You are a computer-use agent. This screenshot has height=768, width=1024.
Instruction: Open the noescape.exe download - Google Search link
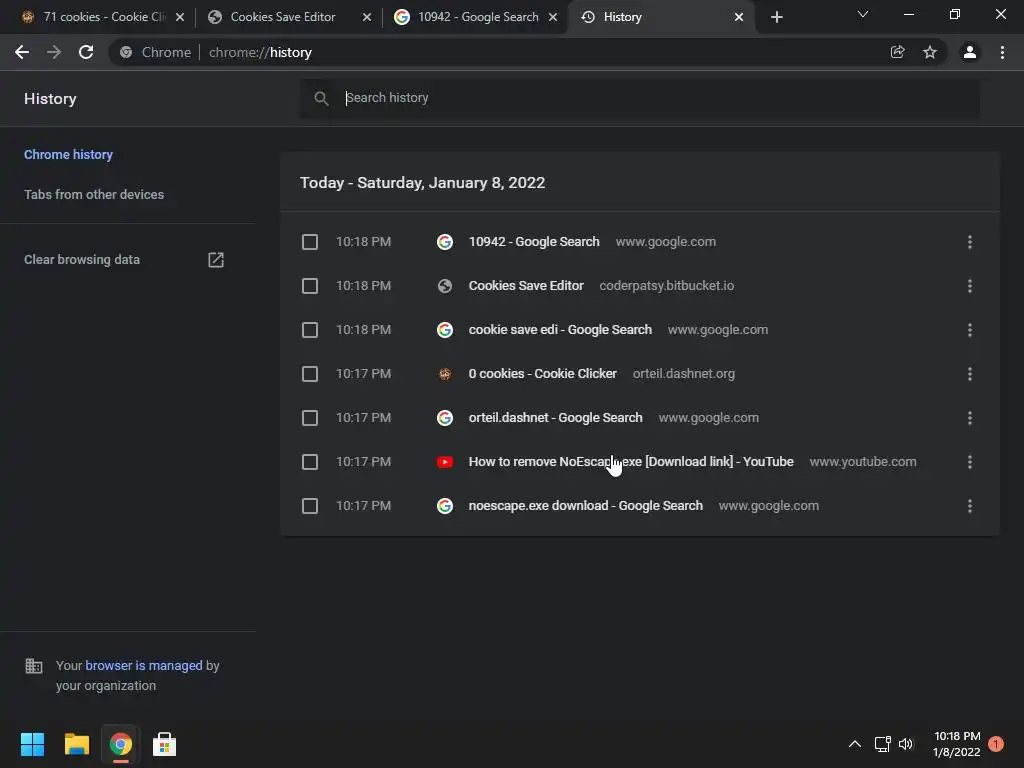(x=585, y=505)
